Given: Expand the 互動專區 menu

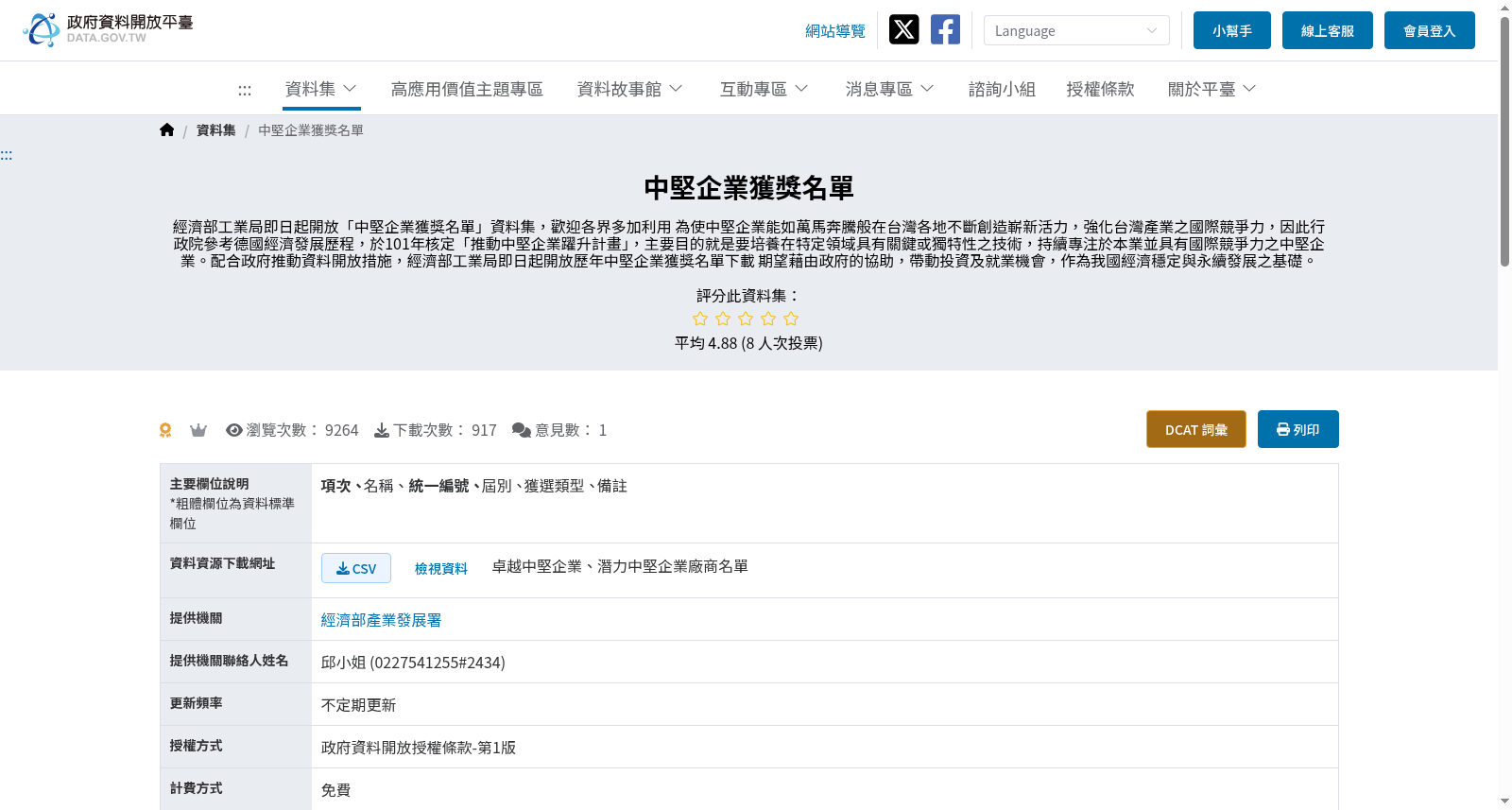Looking at the screenshot, I should 764,89.
